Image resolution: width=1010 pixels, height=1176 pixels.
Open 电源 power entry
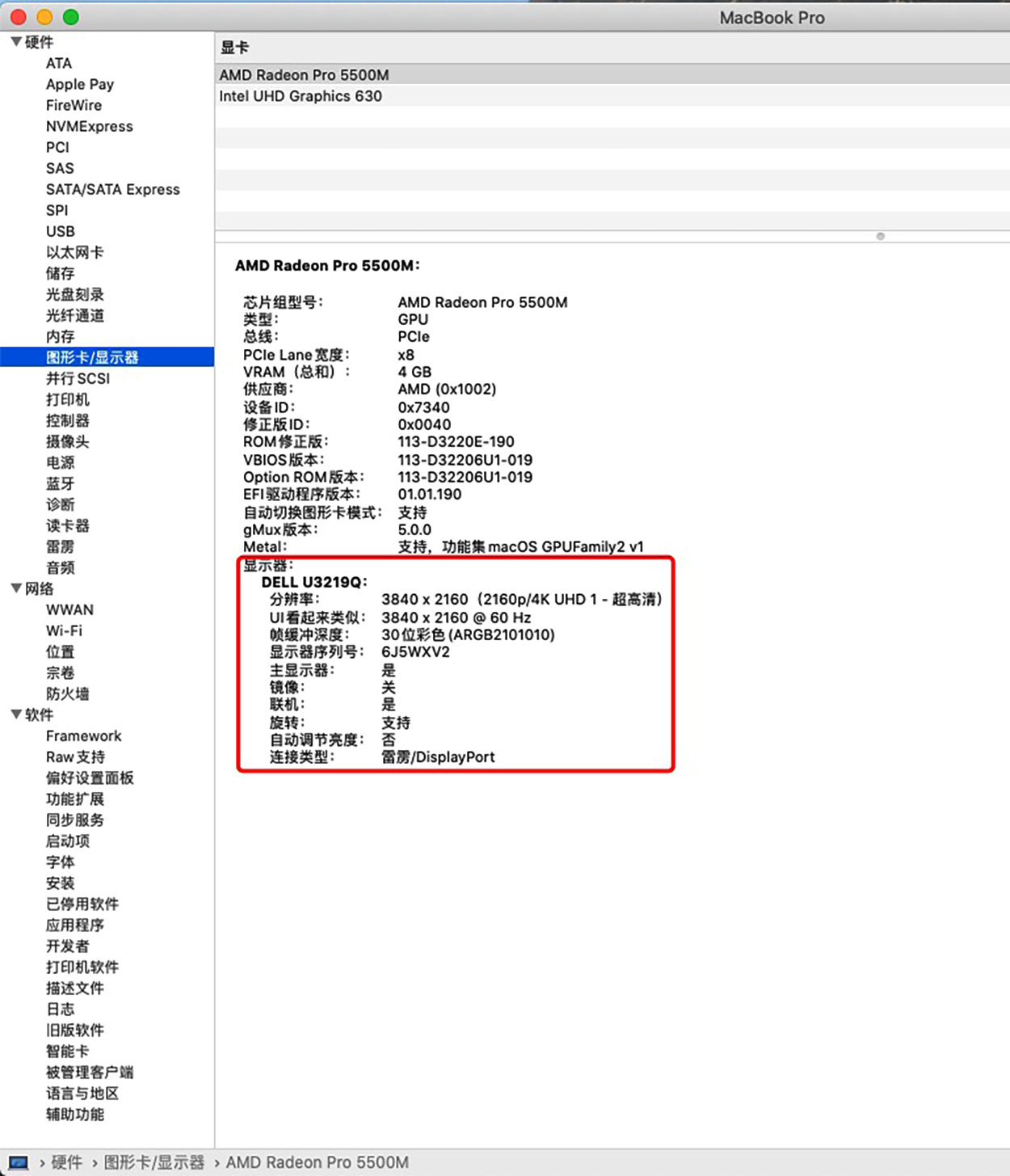point(61,462)
